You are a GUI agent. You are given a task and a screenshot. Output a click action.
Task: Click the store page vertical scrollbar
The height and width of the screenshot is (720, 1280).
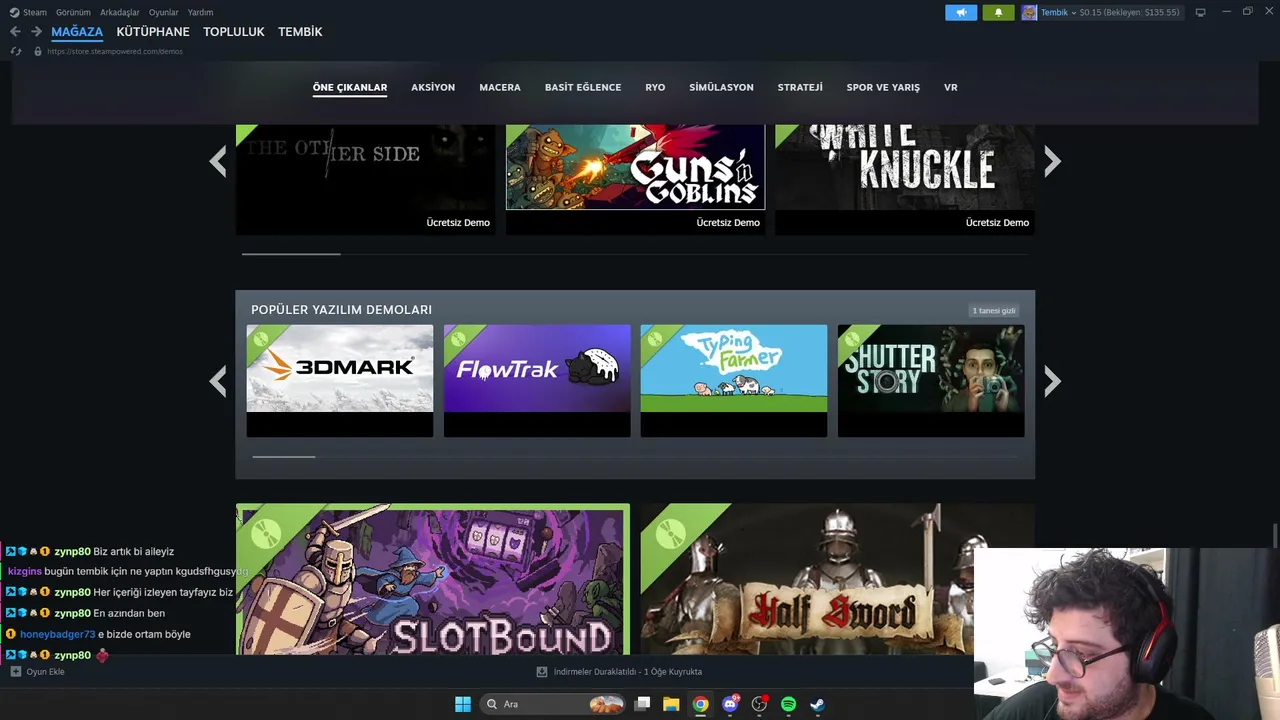[x=1275, y=535]
